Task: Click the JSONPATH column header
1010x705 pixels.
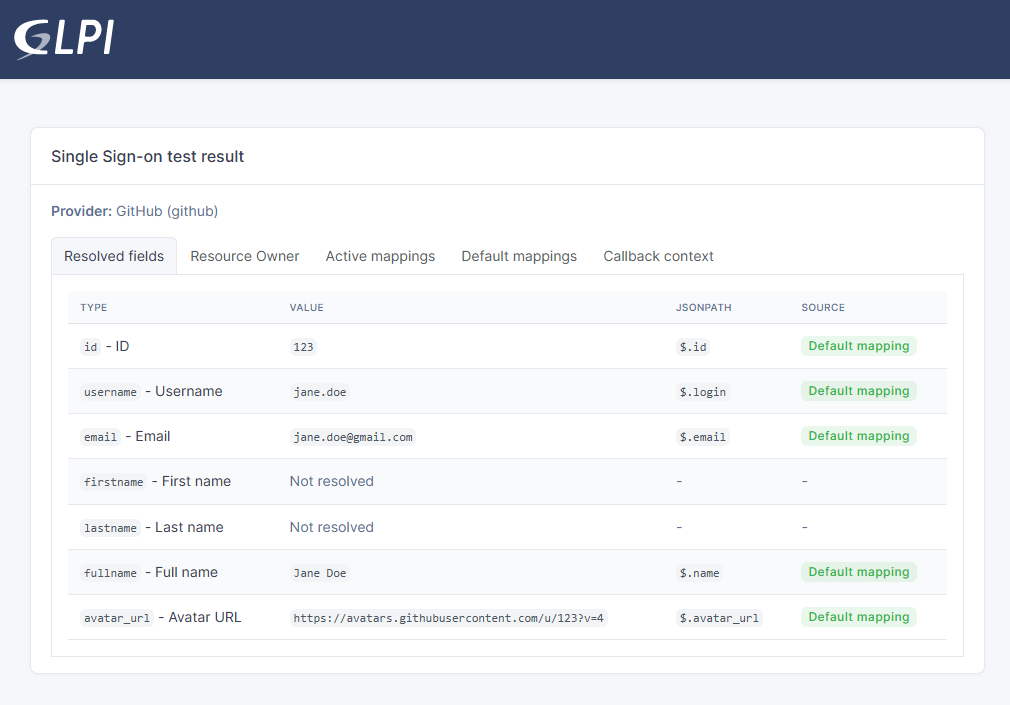Action: coord(703,307)
